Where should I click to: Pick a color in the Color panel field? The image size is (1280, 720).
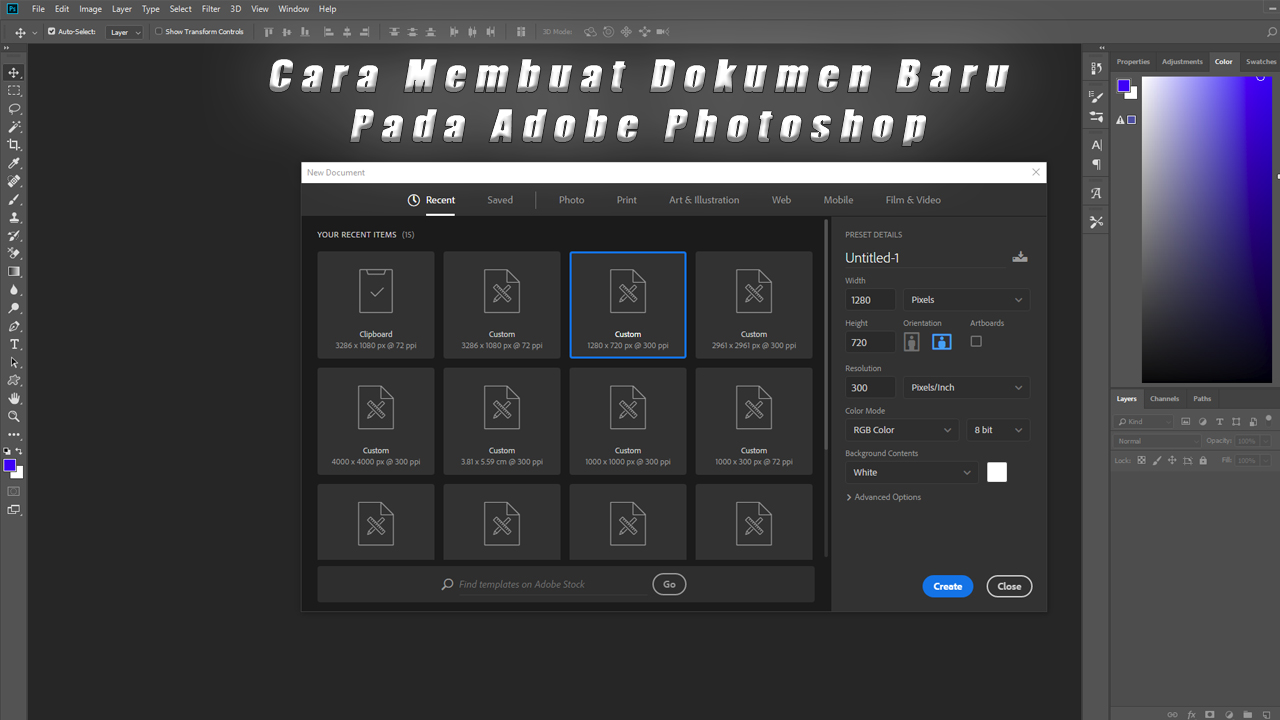[1207, 229]
